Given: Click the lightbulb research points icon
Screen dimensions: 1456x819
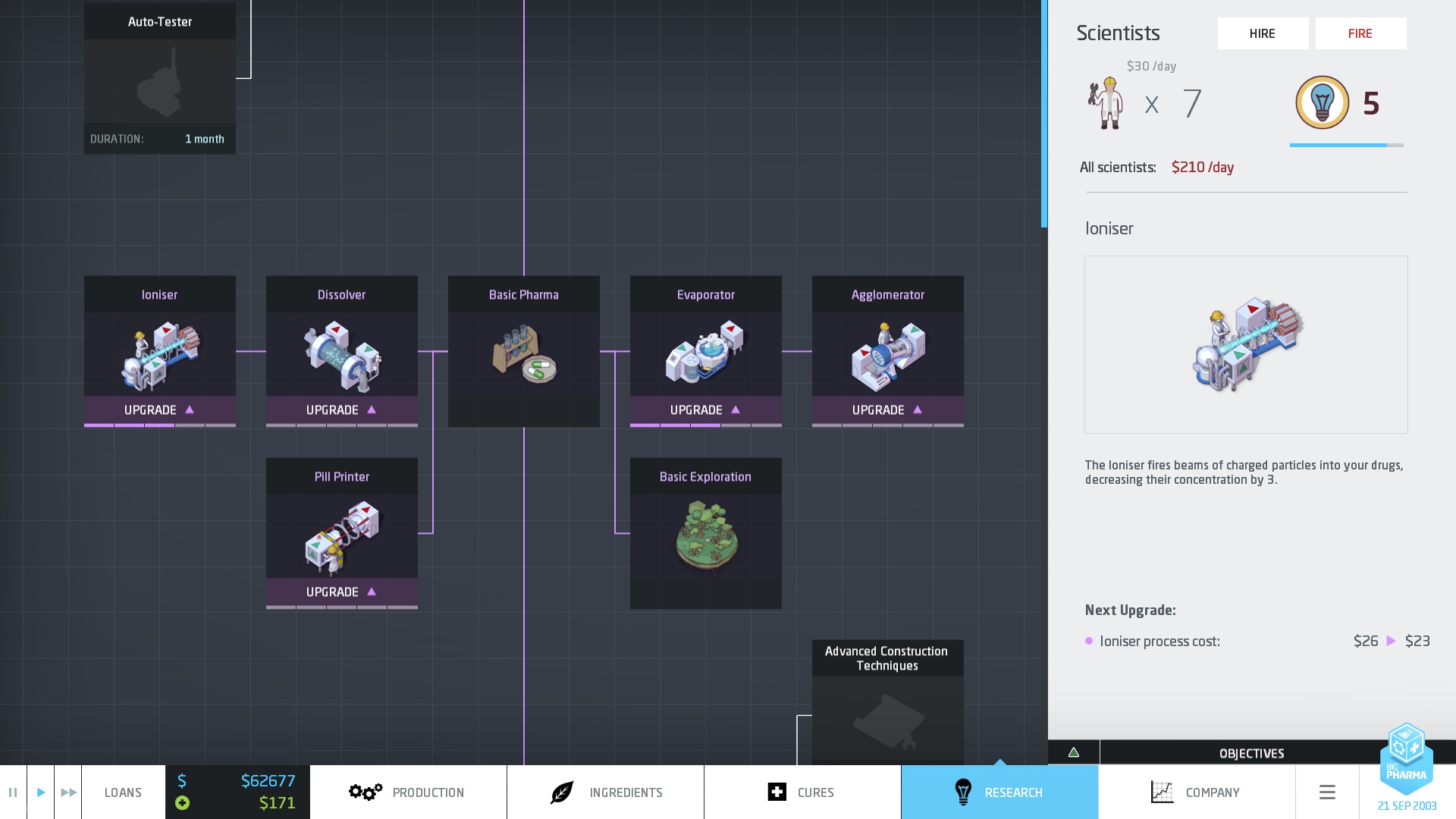Looking at the screenshot, I should (x=1322, y=102).
